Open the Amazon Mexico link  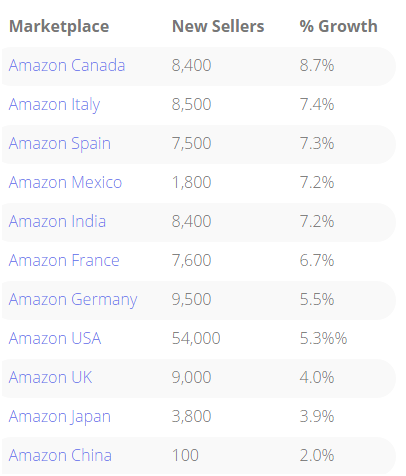(x=65, y=183)
